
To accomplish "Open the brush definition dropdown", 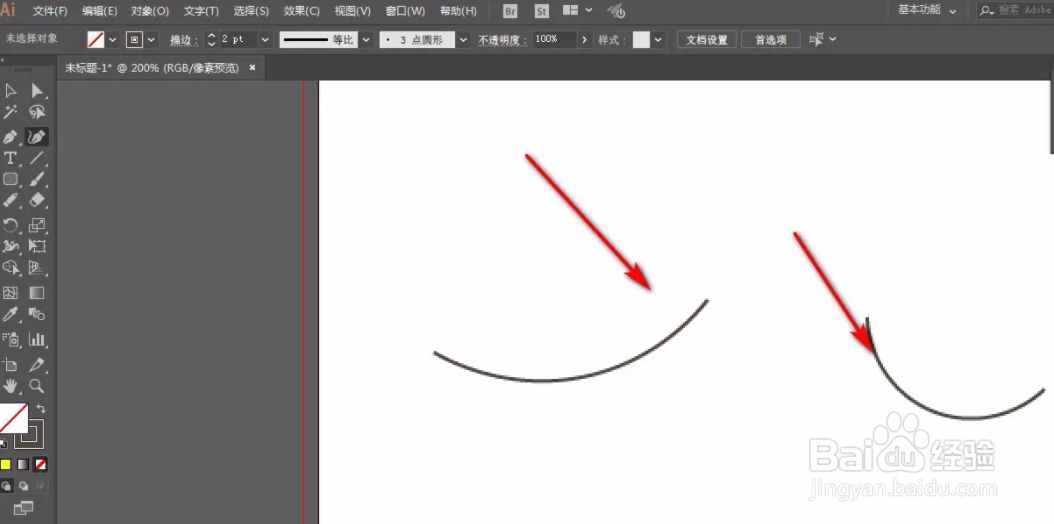I will (463, 40).
